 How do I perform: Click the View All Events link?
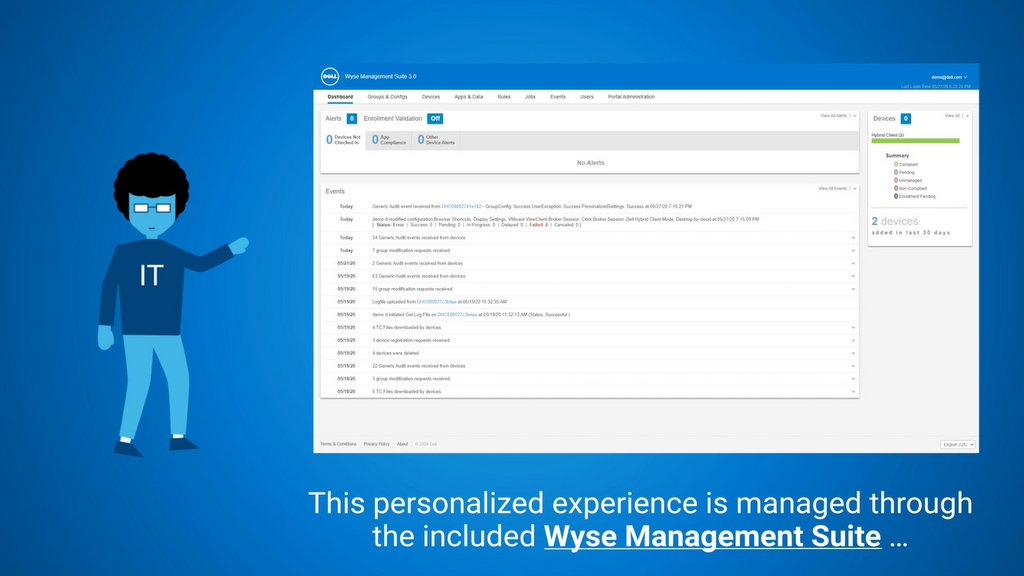coord(833,189)
